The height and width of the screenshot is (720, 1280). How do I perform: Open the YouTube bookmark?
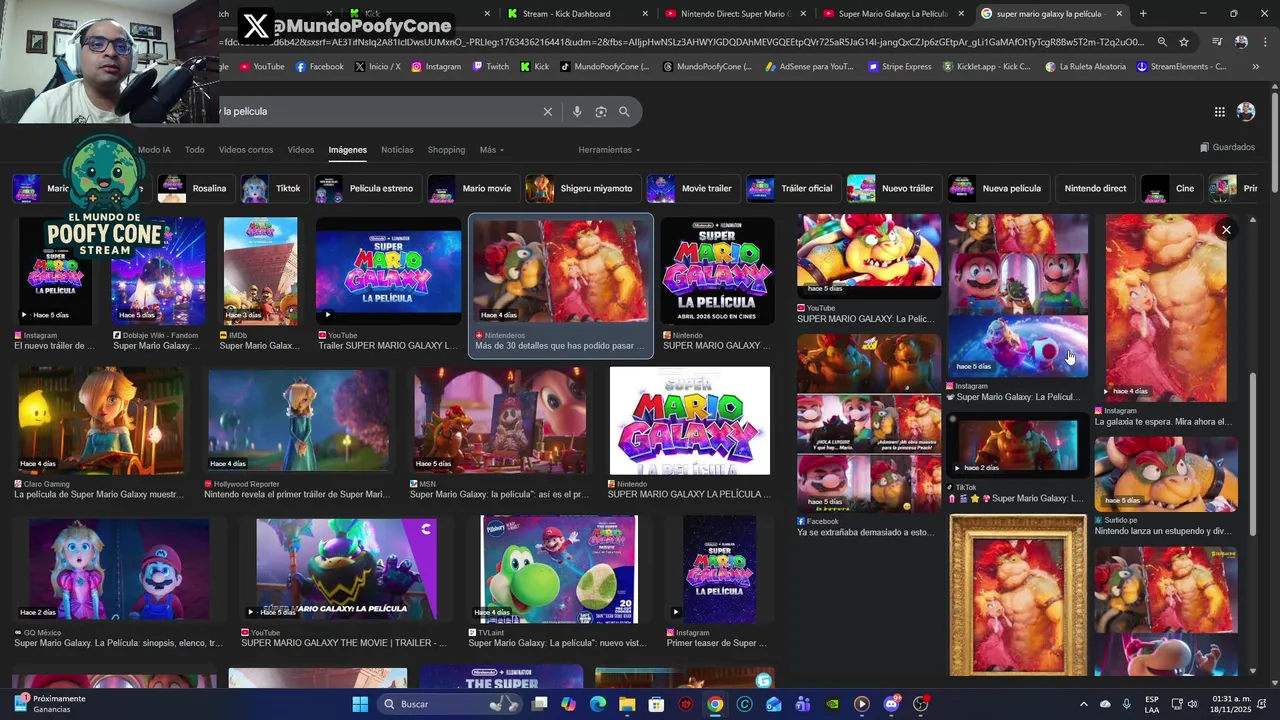pyautogui.click(x=262, y=67)
